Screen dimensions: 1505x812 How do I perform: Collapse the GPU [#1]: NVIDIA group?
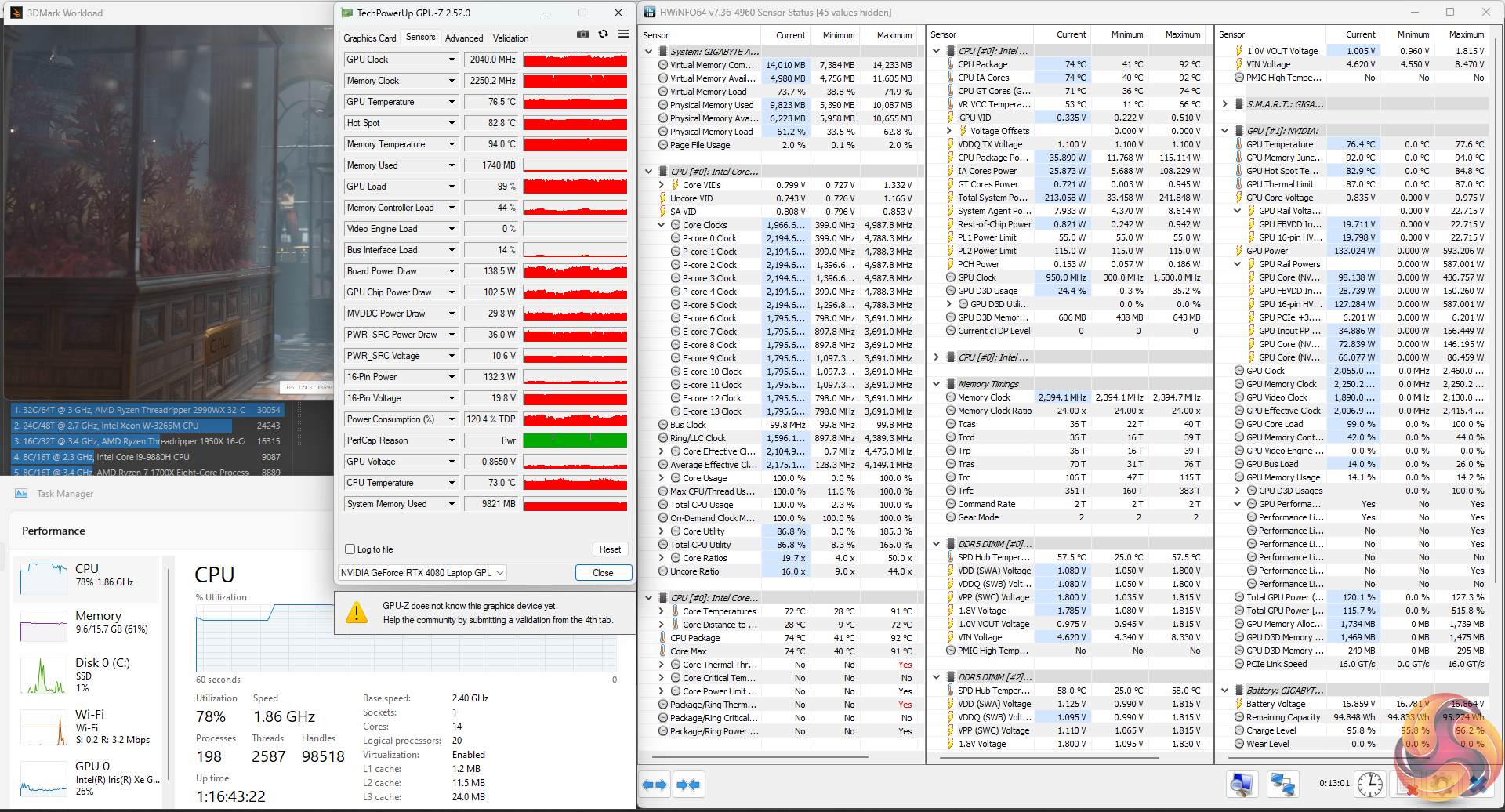pos(1224,131)
